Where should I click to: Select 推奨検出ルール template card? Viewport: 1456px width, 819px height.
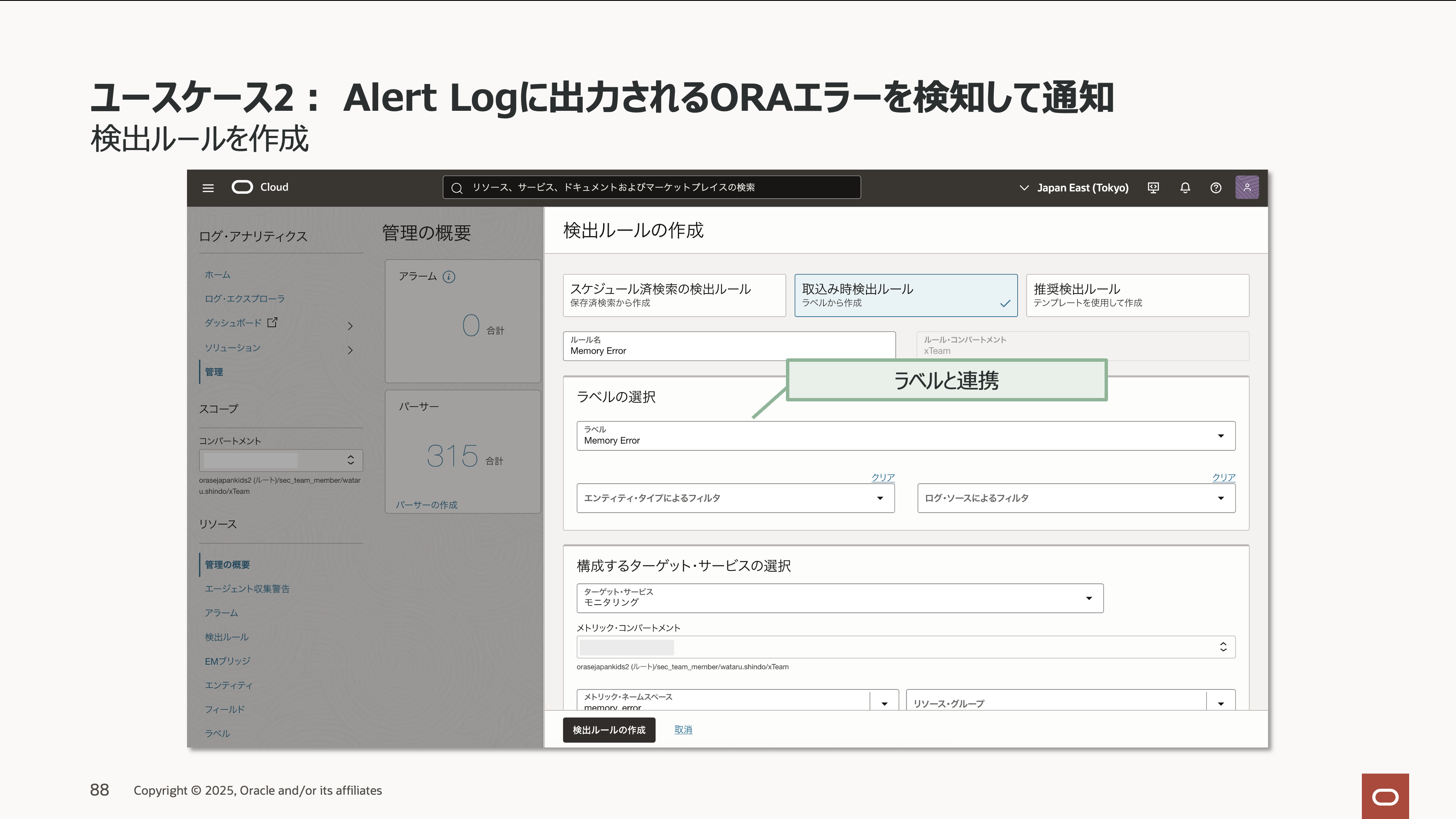(1137, 295)
